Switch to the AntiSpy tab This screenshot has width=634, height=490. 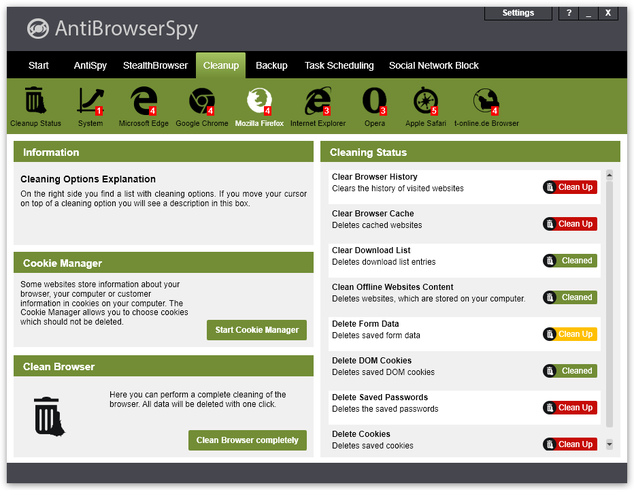(x=90, y=65)
